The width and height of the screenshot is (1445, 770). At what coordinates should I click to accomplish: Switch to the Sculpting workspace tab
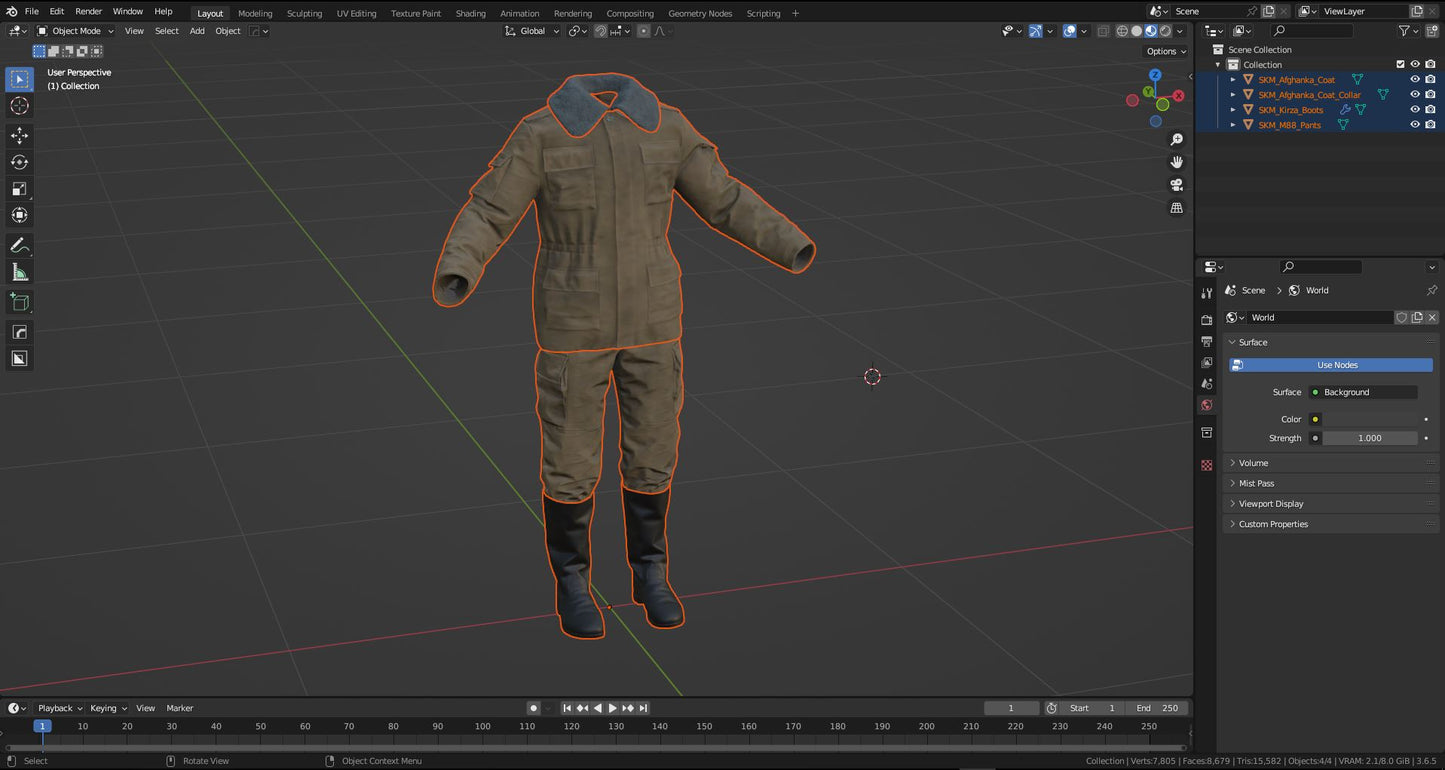[x=304, y=13]
